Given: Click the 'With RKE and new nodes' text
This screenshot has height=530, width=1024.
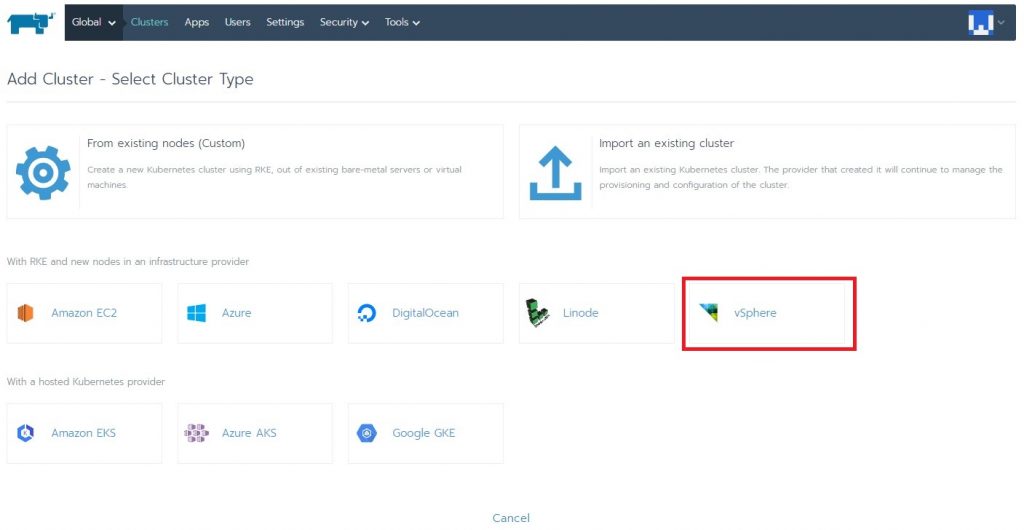Looking at the screenshot, I should click(x=128, y=262).
